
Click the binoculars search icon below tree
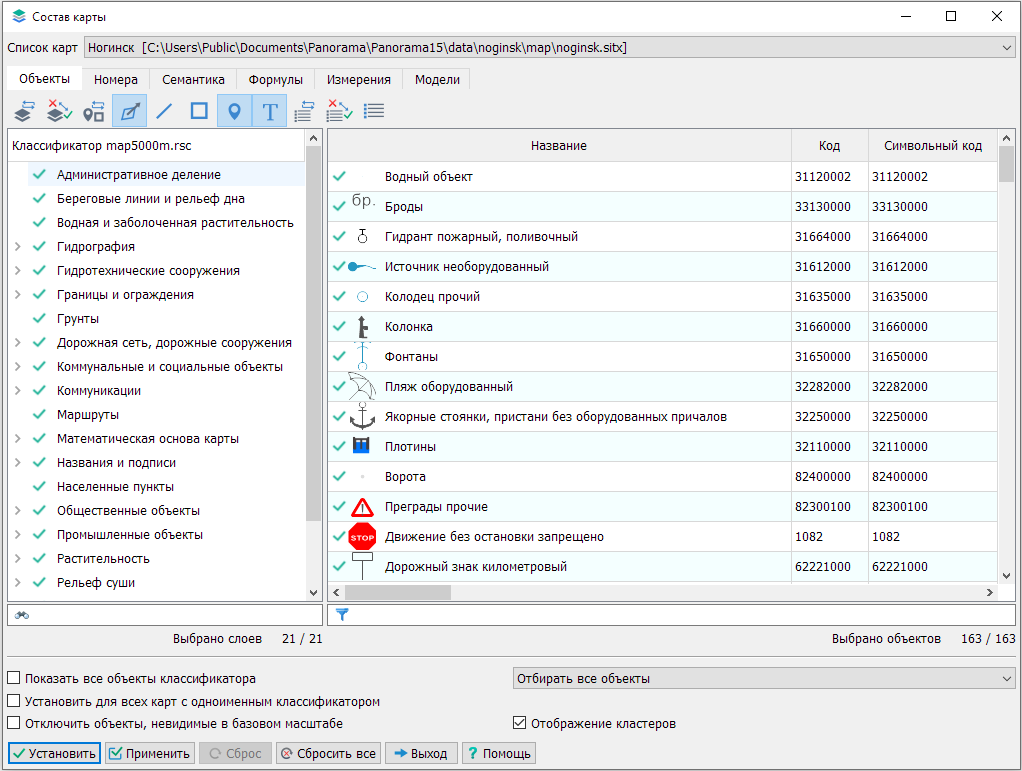coord(22,614)
